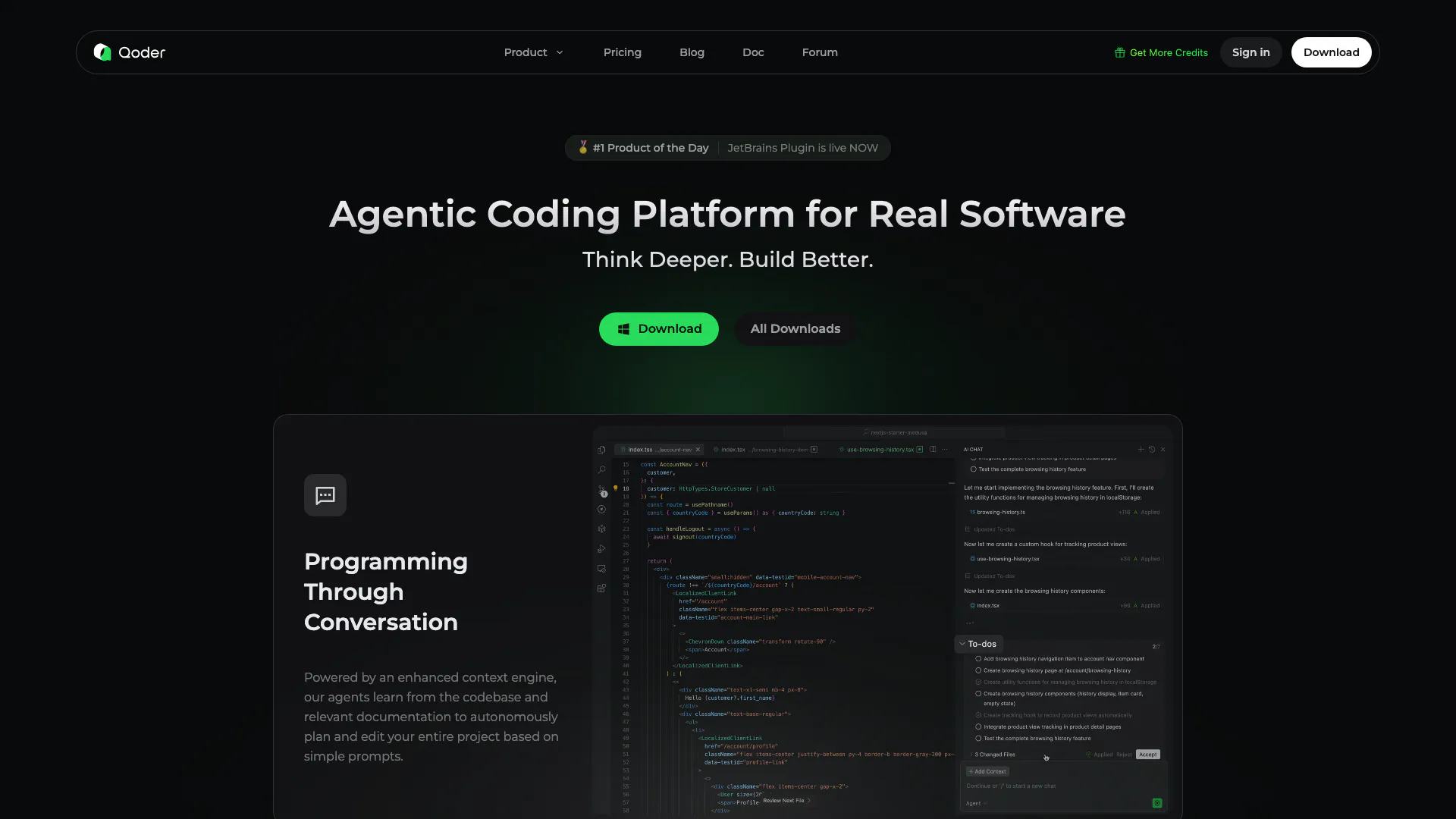This screenshot has width=1456, height=819.
Task: Expand the '3 Changed Files' list
Action: (x=971, y=755)
